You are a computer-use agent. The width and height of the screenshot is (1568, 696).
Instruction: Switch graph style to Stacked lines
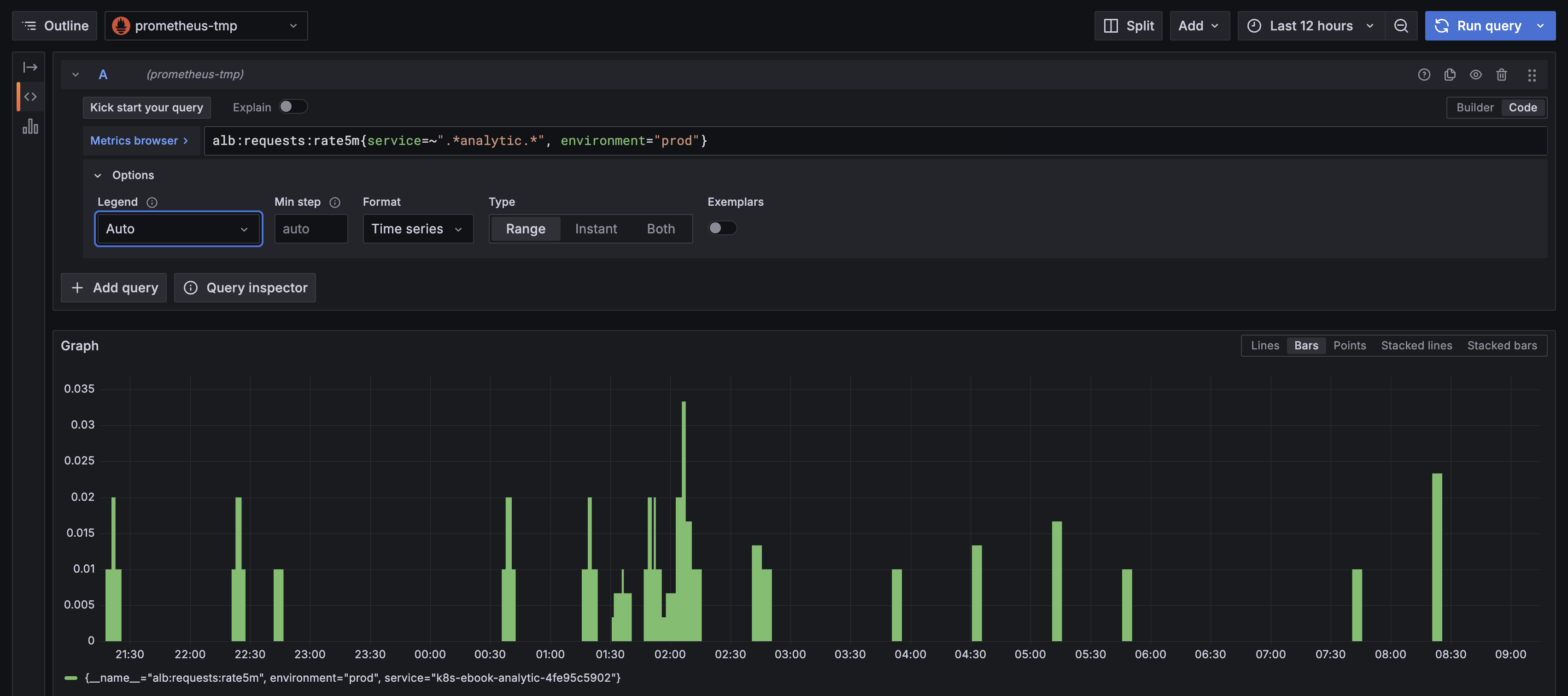(x=1416, y=346)
